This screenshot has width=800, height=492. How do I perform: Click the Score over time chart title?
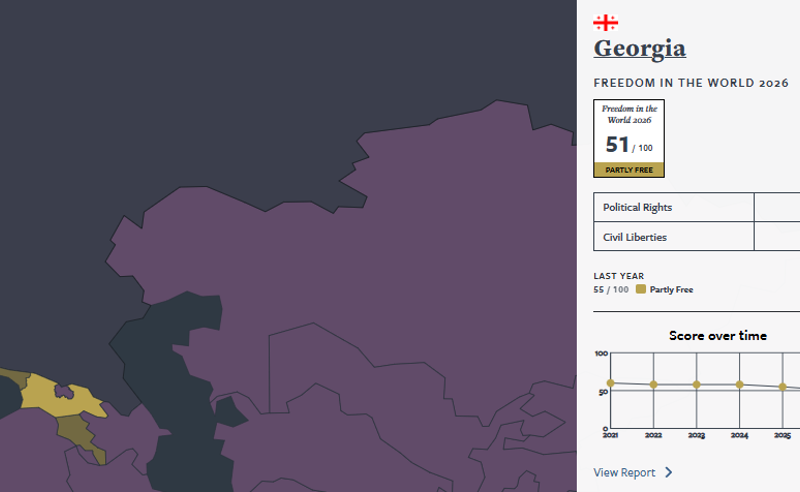click(717, 336)
